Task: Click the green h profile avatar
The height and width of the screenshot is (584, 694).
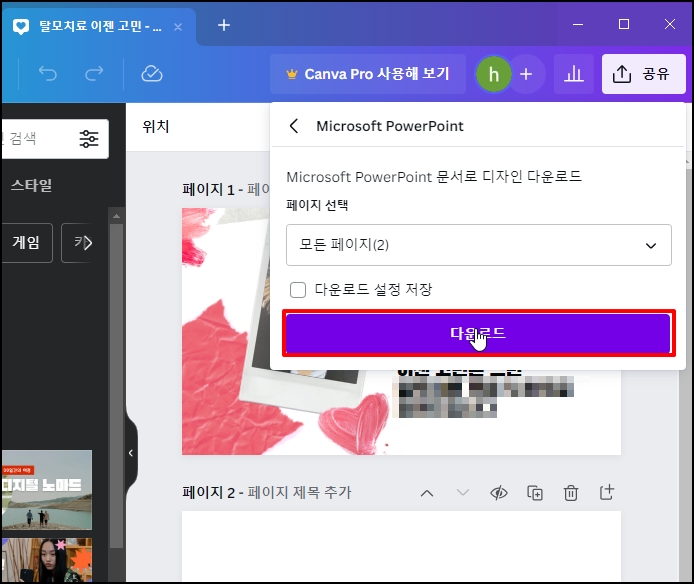Action: (x=494, y=74)
